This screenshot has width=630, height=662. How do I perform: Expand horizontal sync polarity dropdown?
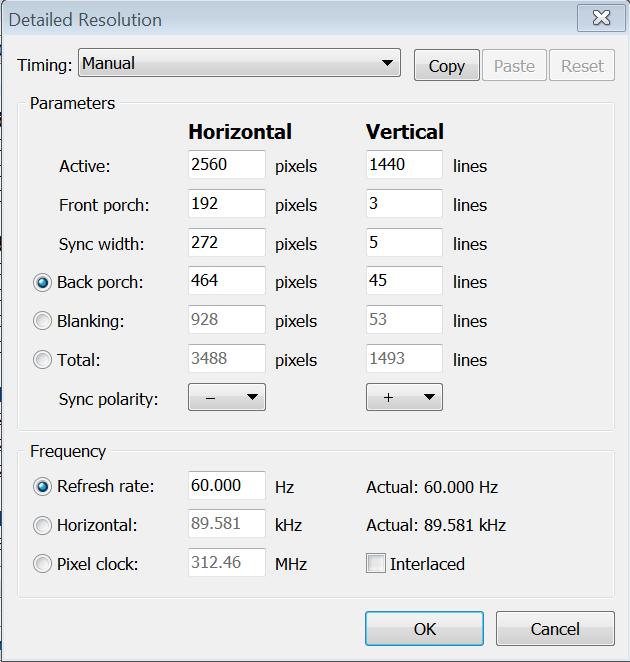coord(226,398)
